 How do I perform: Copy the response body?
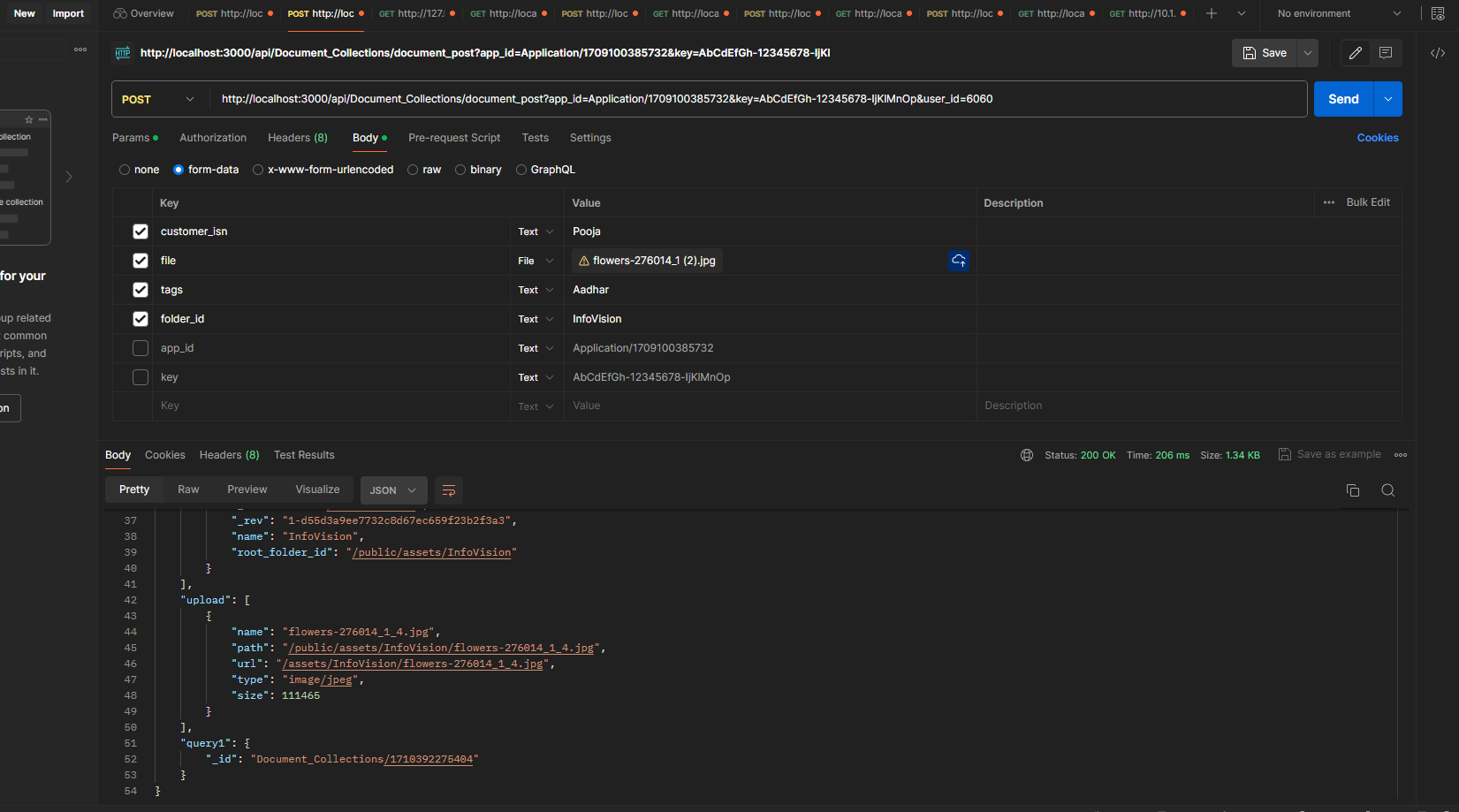(x=1353, y=489)
